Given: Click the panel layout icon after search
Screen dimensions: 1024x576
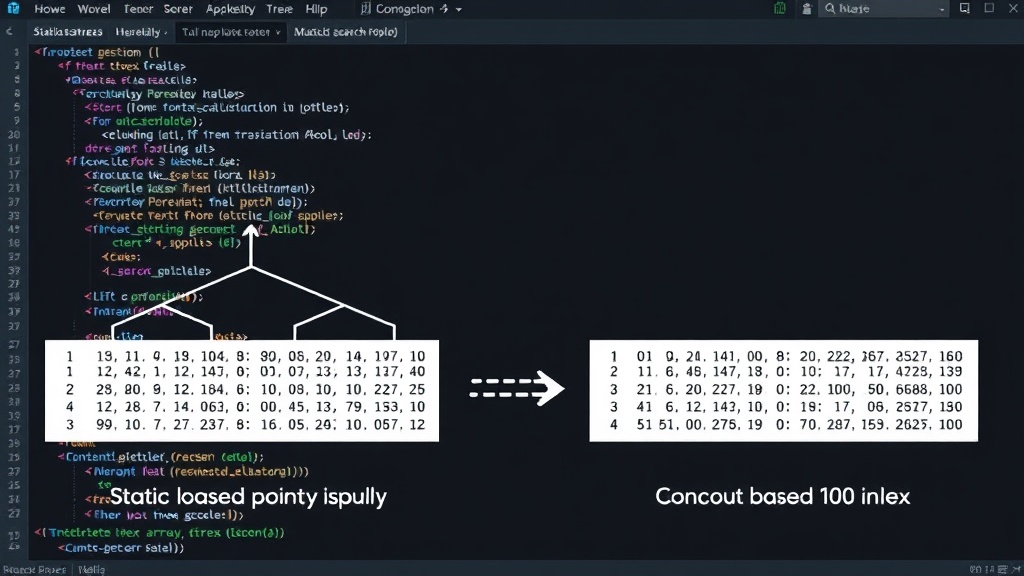Looking at the screenshot, I should [965, 8].
